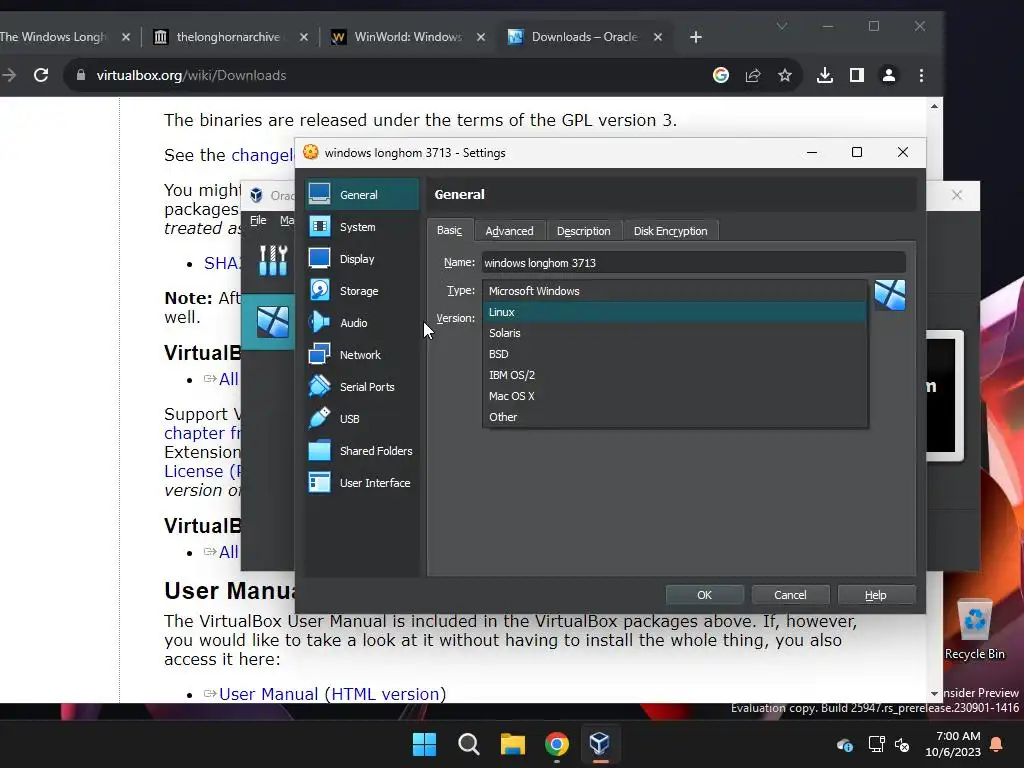Click Cancel in the Settings dialog

(790, 595)
